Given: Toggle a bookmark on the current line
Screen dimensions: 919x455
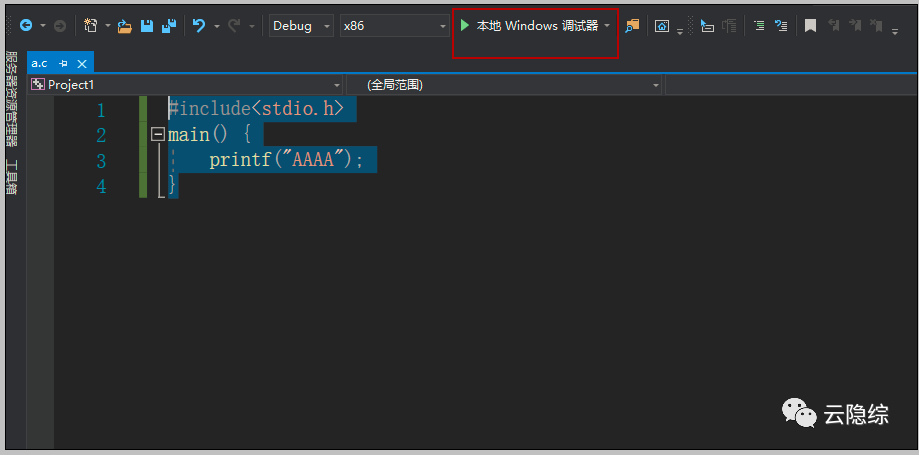Looking at the screenshot, I should [811, 26].
